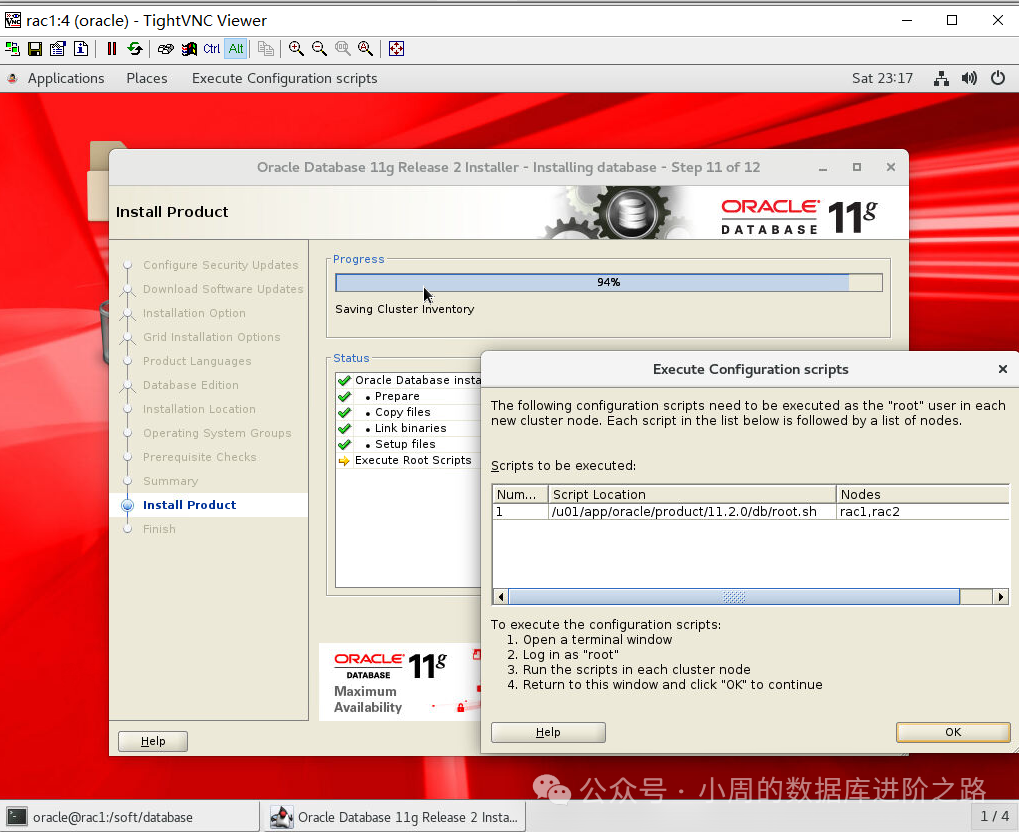Image resolution: width=1019 pixels, height=832 pixels.
Task: Show connection info icon
Action: point(81,49)
